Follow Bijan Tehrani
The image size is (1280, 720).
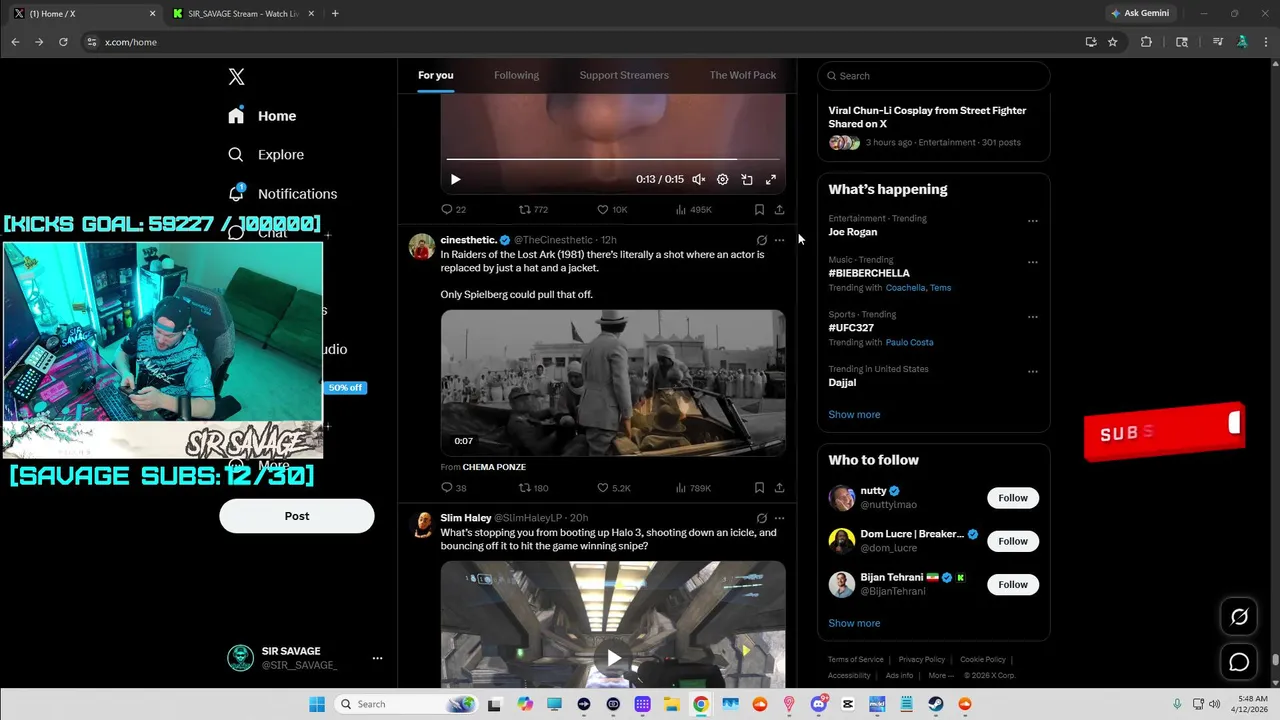[1013, 584]
